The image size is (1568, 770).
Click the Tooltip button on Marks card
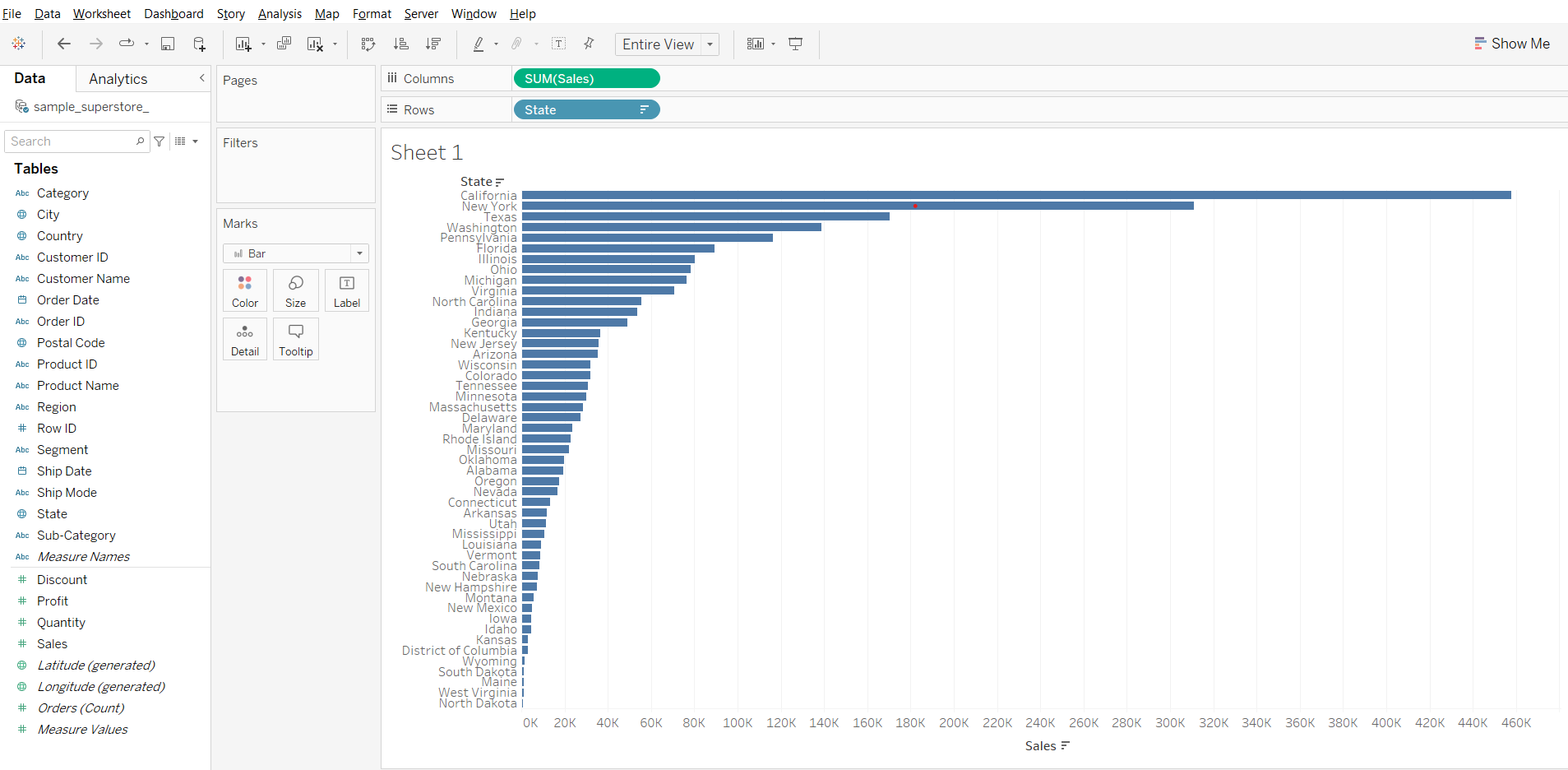click(x=295, y=339)
